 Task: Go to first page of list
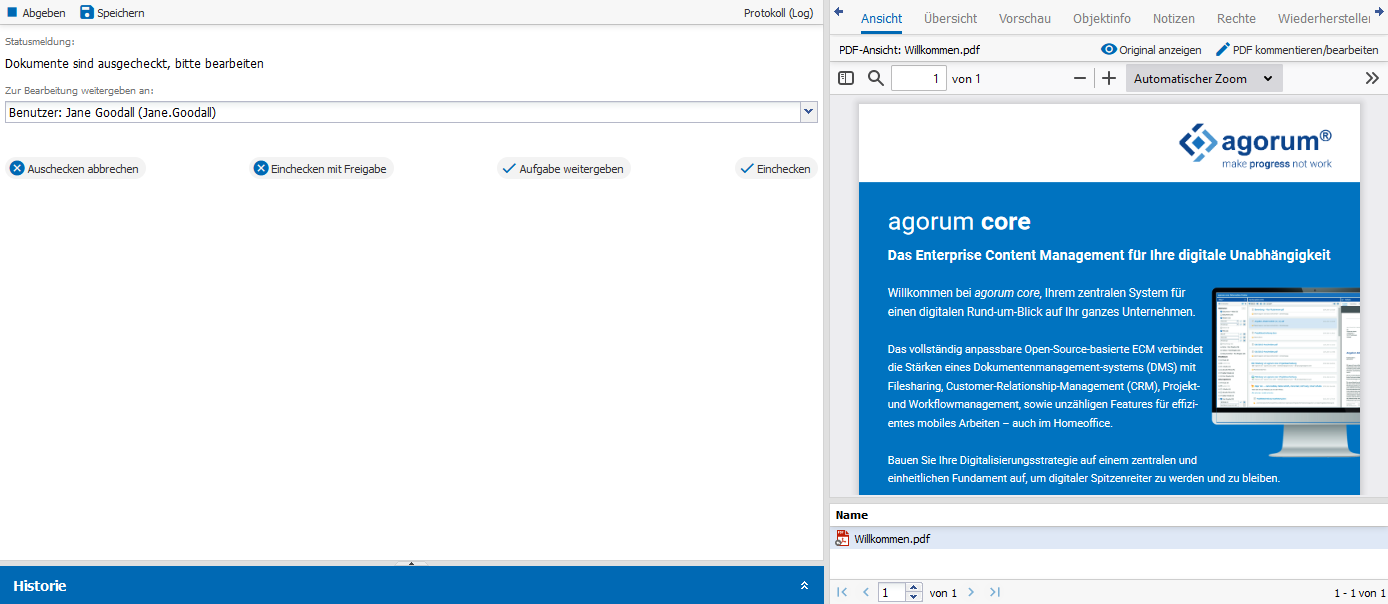842,593
